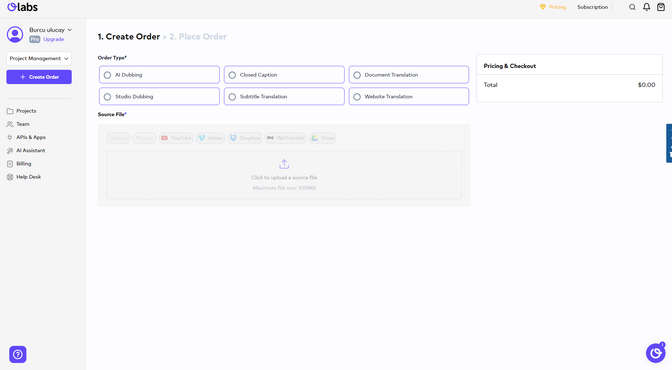The width and height of the screenshot is (672, 370).
Task: Click the Help Desk globe icon
Action: tap(10, 177)
